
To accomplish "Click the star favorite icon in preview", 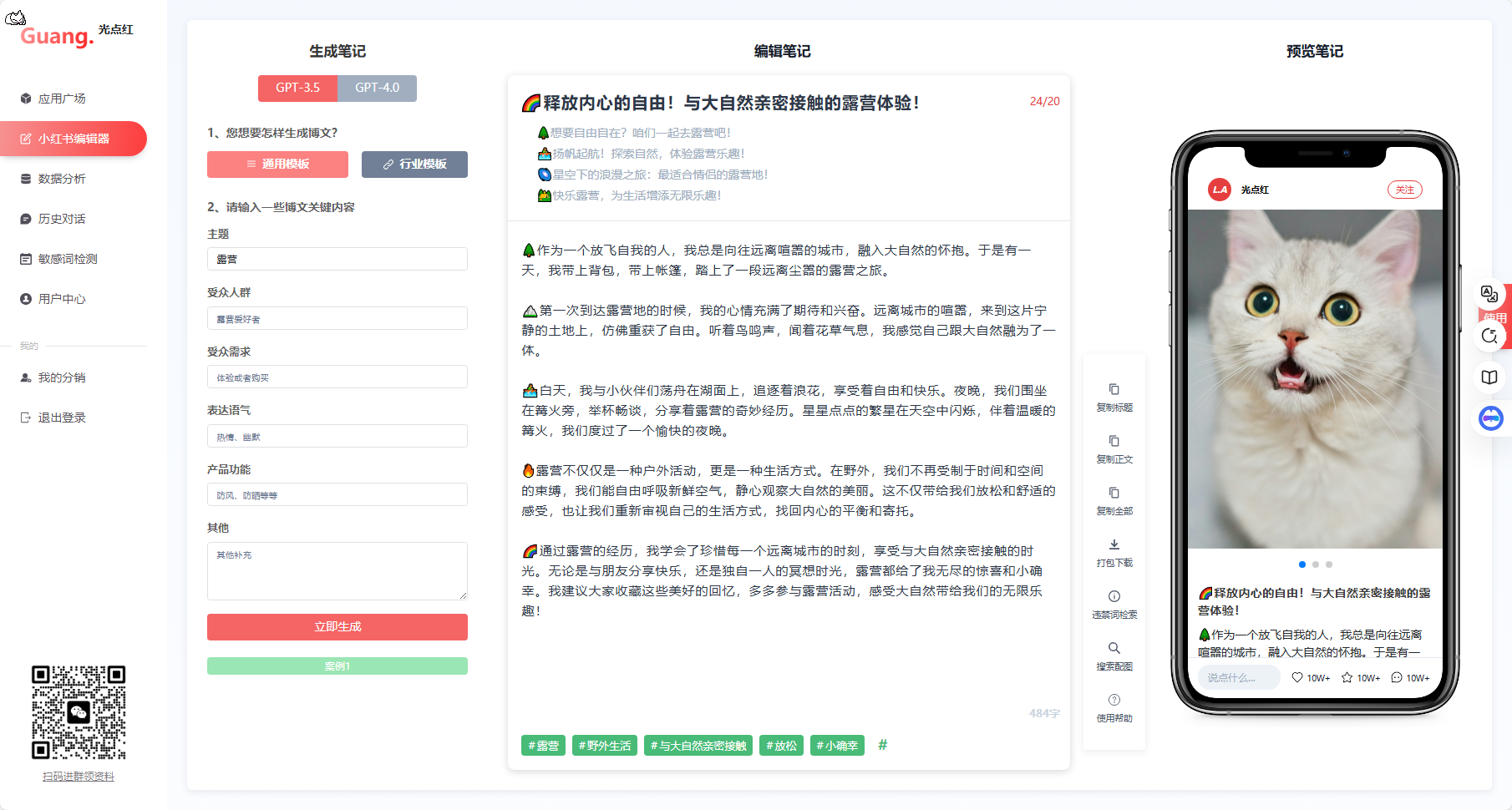I will (1347, 677).
